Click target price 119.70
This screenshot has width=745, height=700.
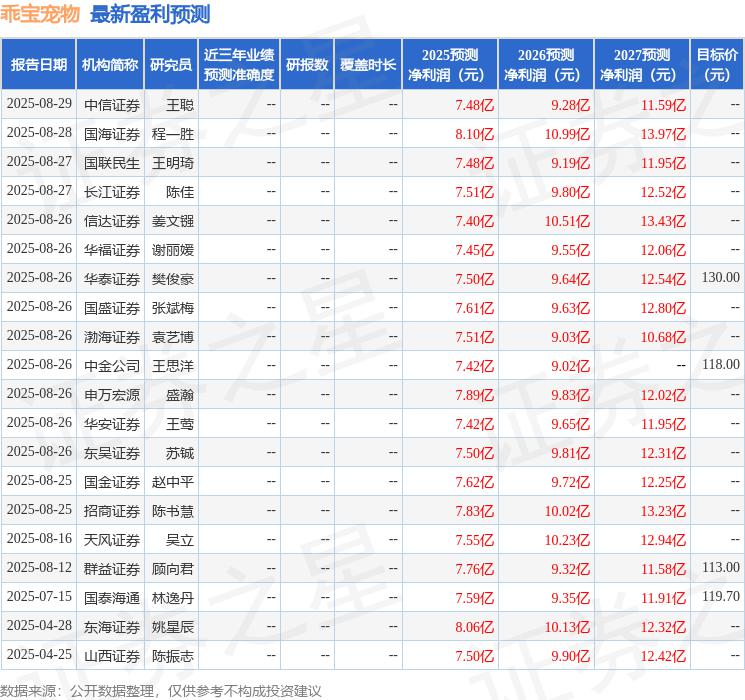[721, 596]
